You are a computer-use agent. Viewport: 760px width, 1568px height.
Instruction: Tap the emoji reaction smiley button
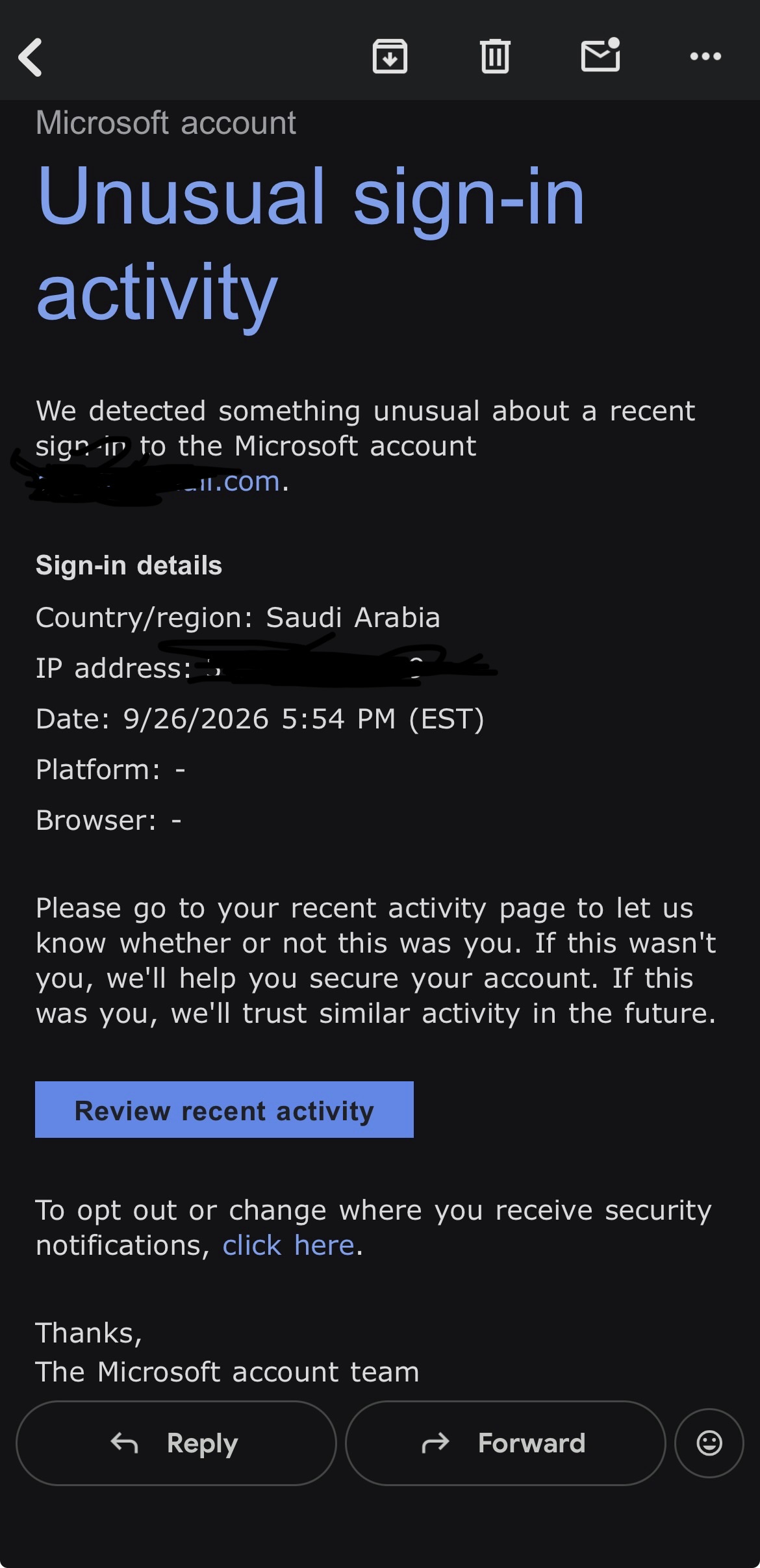tap(709, 1443)
